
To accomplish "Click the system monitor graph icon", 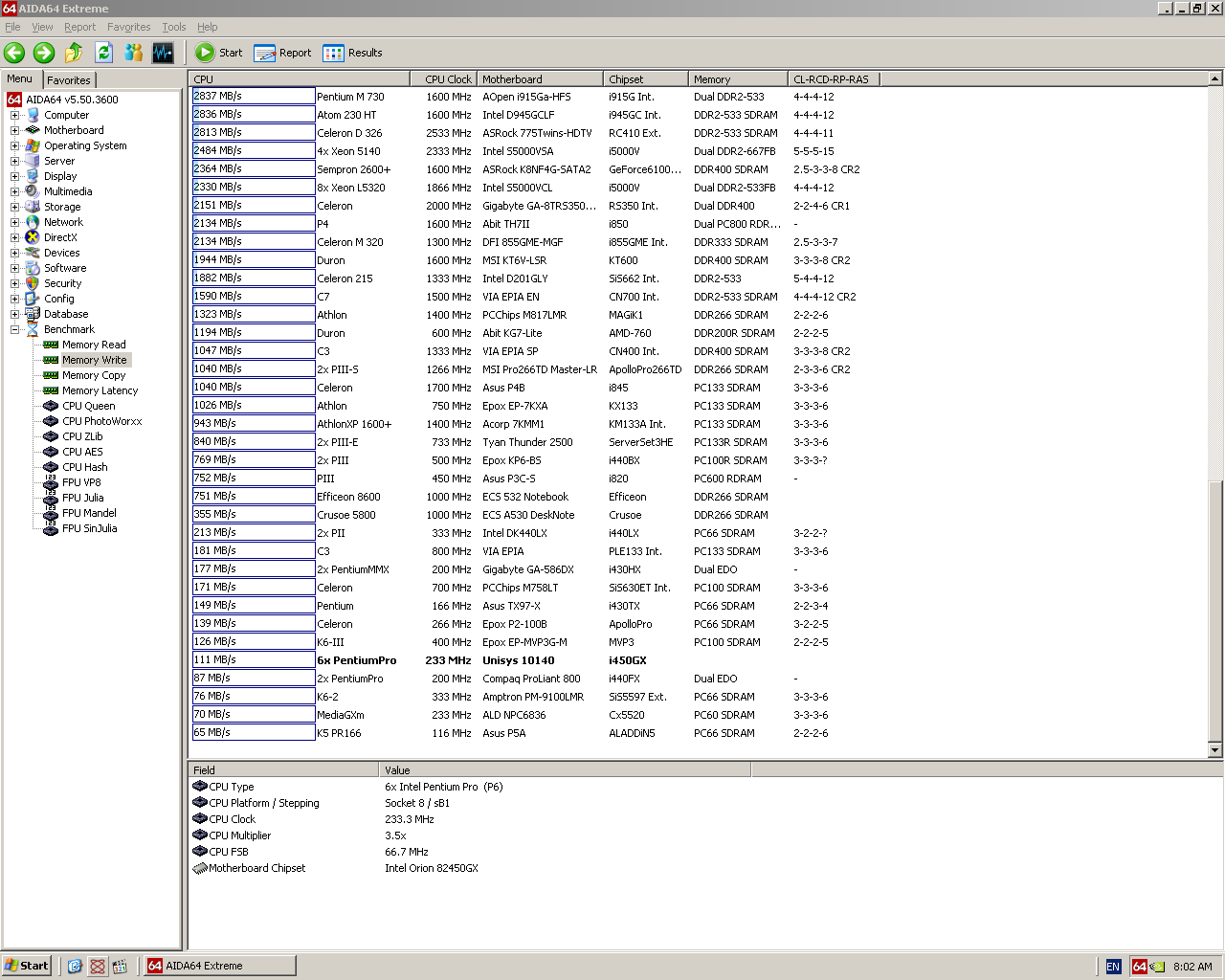I will (x=163, y=53).
